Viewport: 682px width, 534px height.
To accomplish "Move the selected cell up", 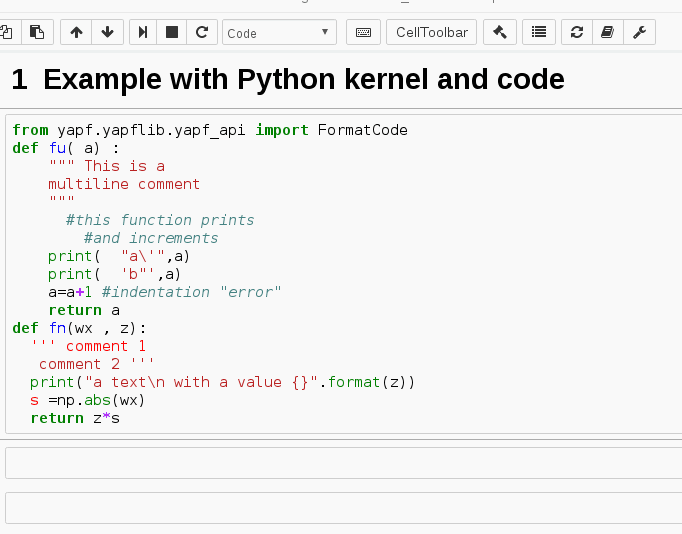I will click(x=76, y=32).
